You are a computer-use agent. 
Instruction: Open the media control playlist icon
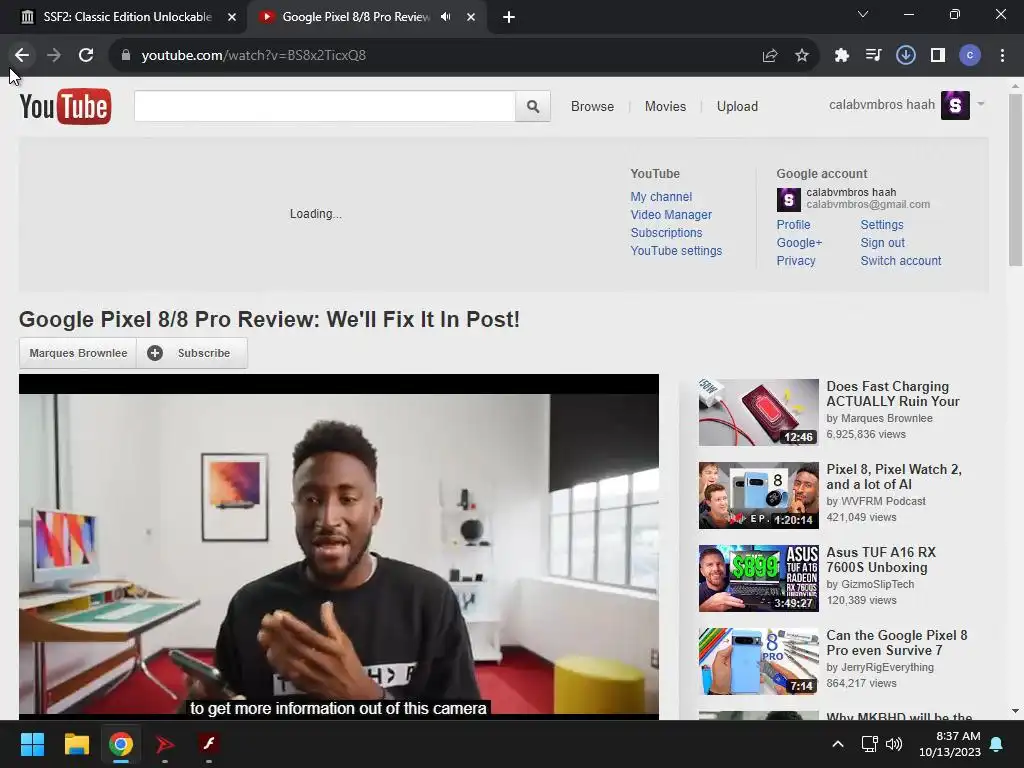tap(873, 56)
